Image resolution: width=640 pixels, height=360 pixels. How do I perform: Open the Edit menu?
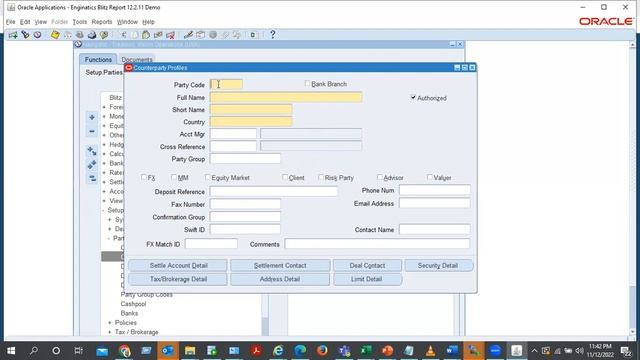(25, 22)
